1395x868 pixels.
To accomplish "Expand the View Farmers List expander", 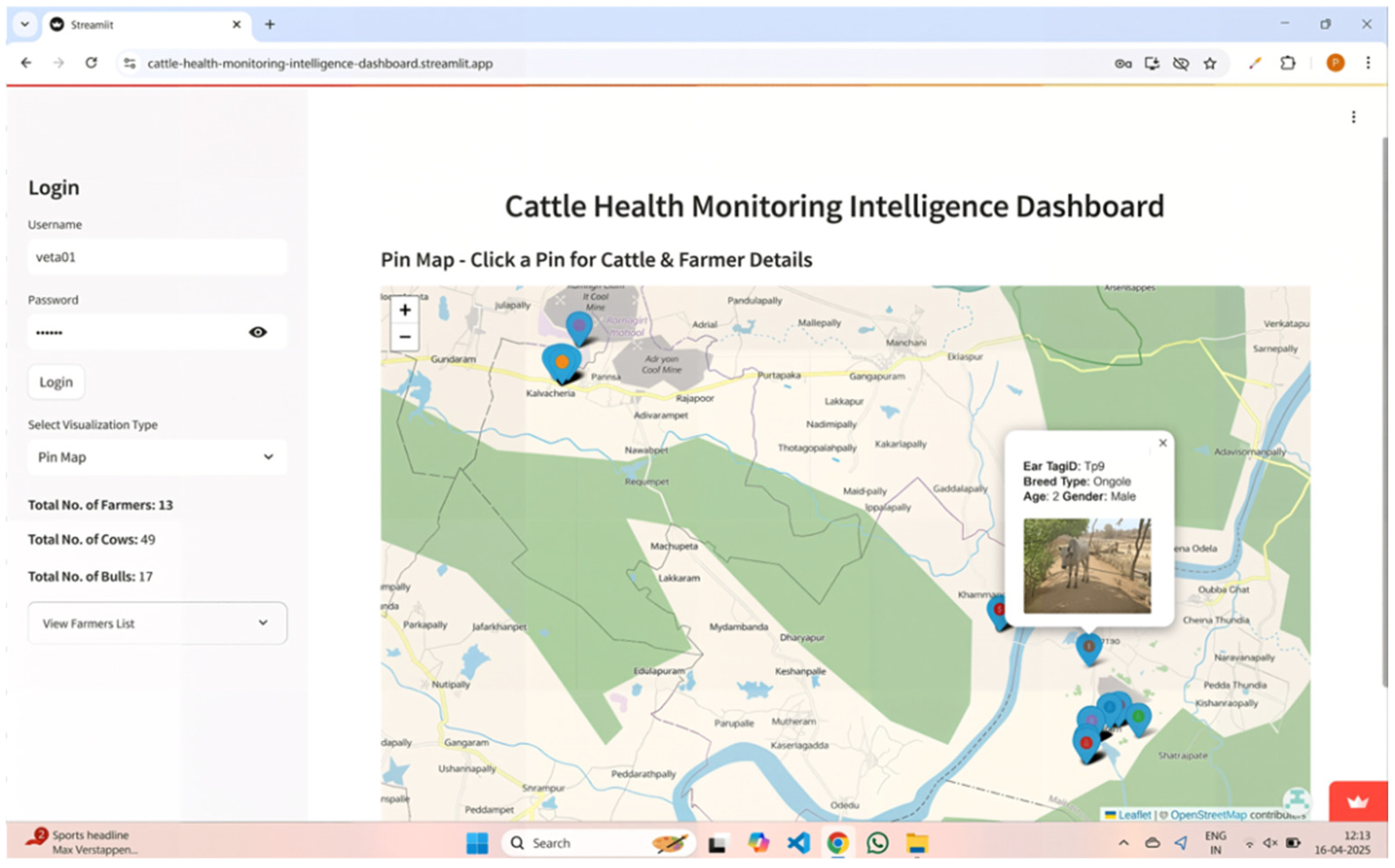I will click(x=157, y=623).
